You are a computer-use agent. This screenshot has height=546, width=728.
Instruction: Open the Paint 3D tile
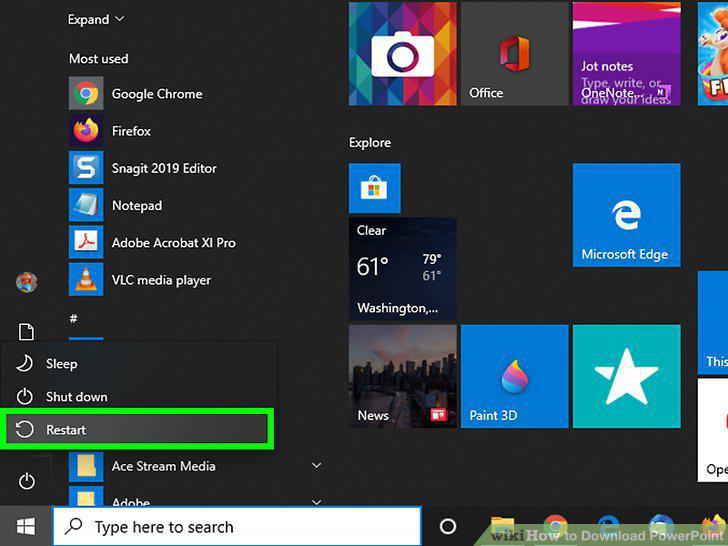(x=514, y=376)
